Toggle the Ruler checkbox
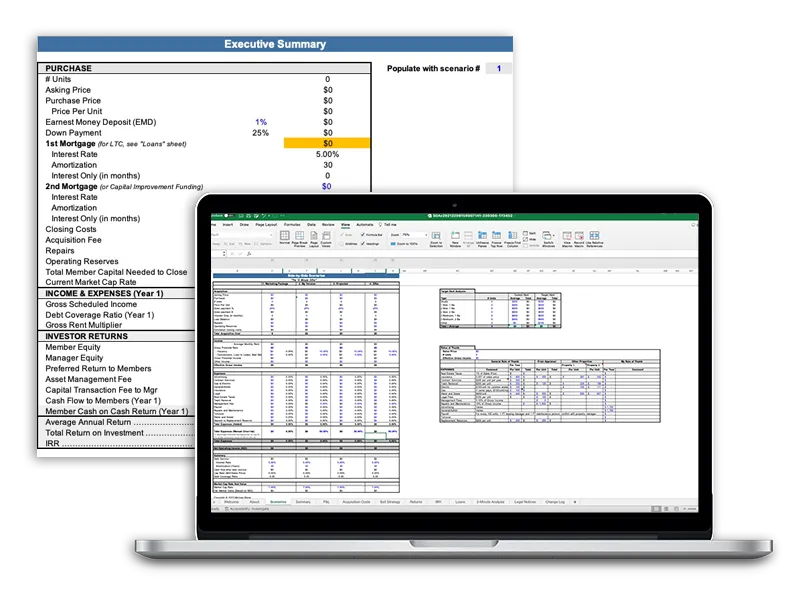This screenshot has width=806, height=600. click(x=342, y=235)
